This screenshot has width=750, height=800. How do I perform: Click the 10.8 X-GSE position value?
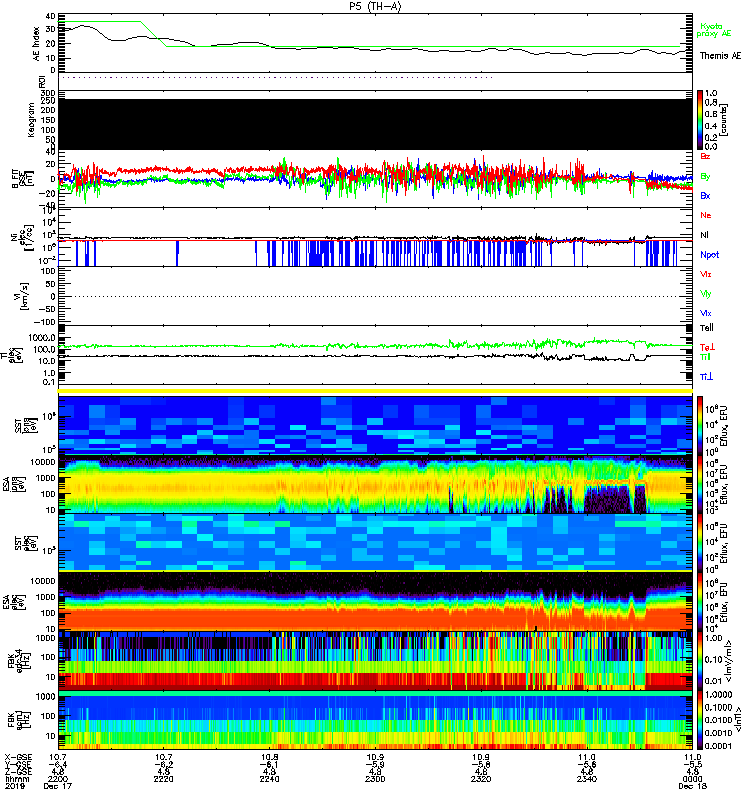pos(269,757)
